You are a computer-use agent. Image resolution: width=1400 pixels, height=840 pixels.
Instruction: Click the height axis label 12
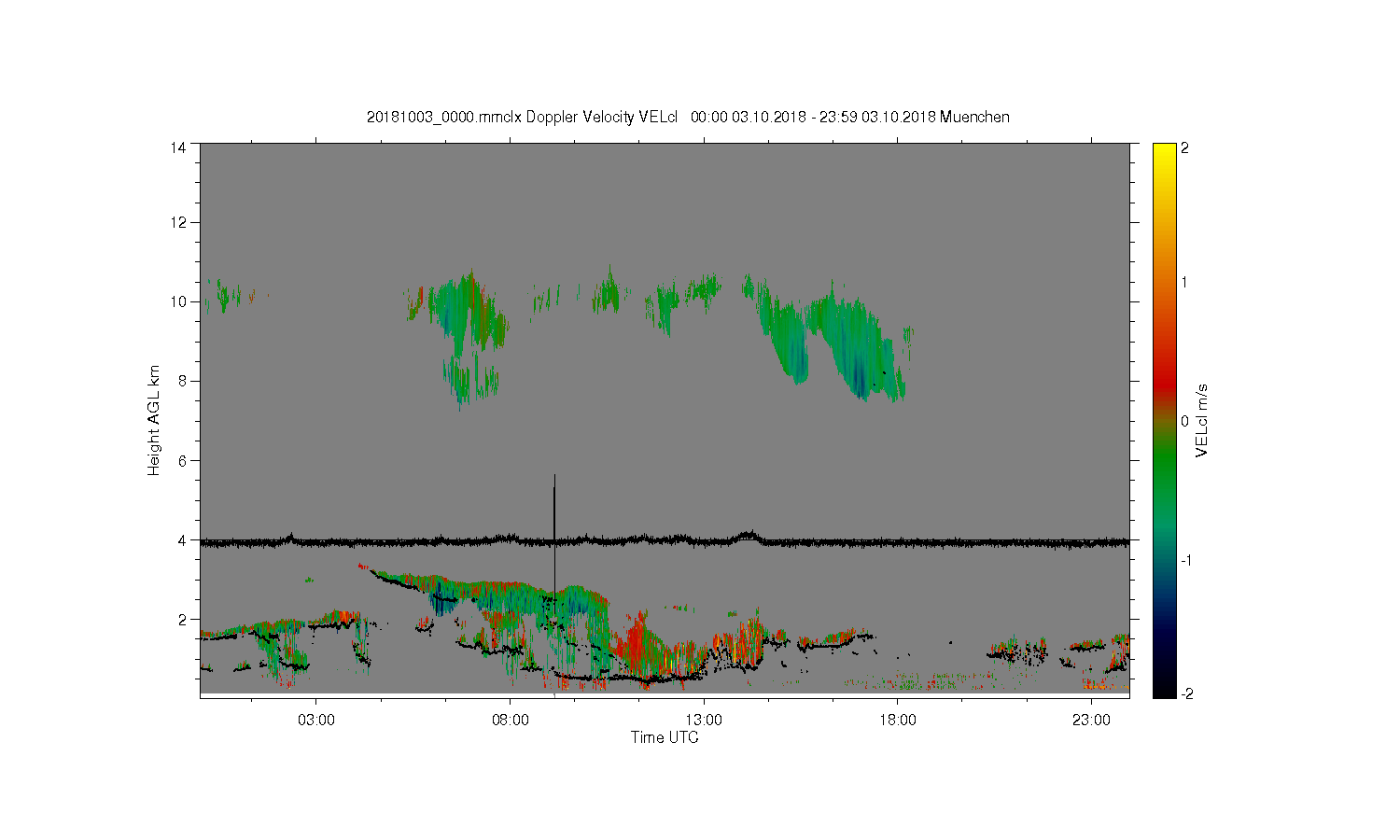point(177,222)
